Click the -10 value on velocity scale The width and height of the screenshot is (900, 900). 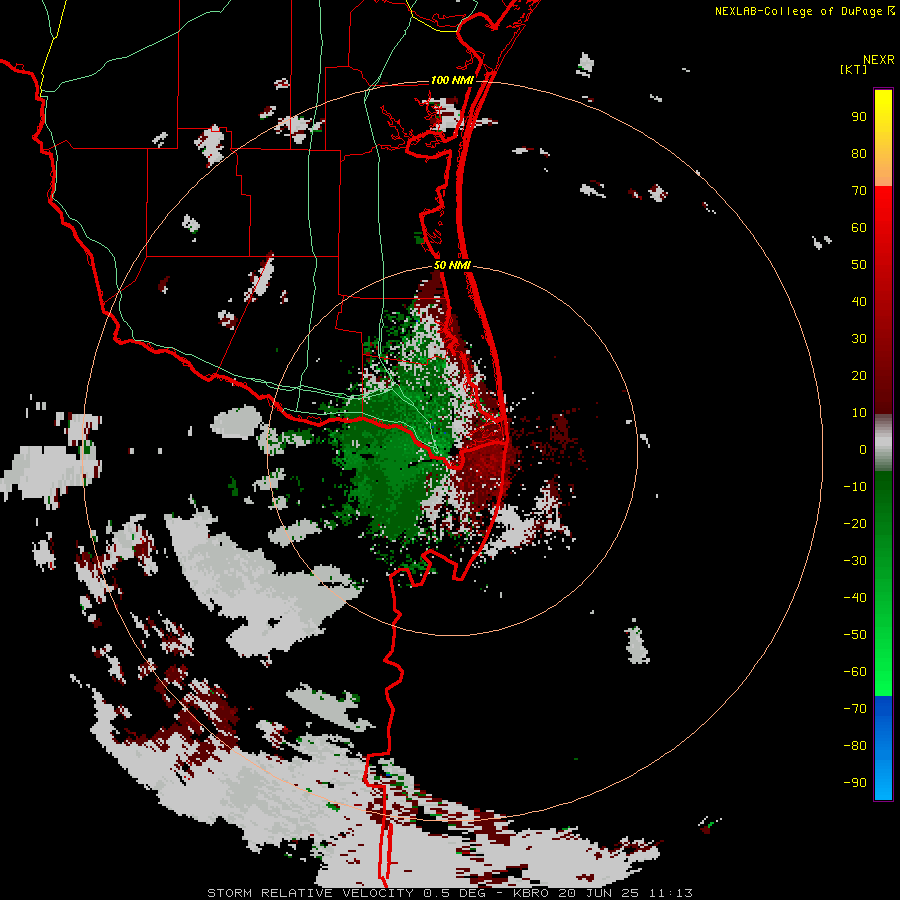(x=855, y=487)
